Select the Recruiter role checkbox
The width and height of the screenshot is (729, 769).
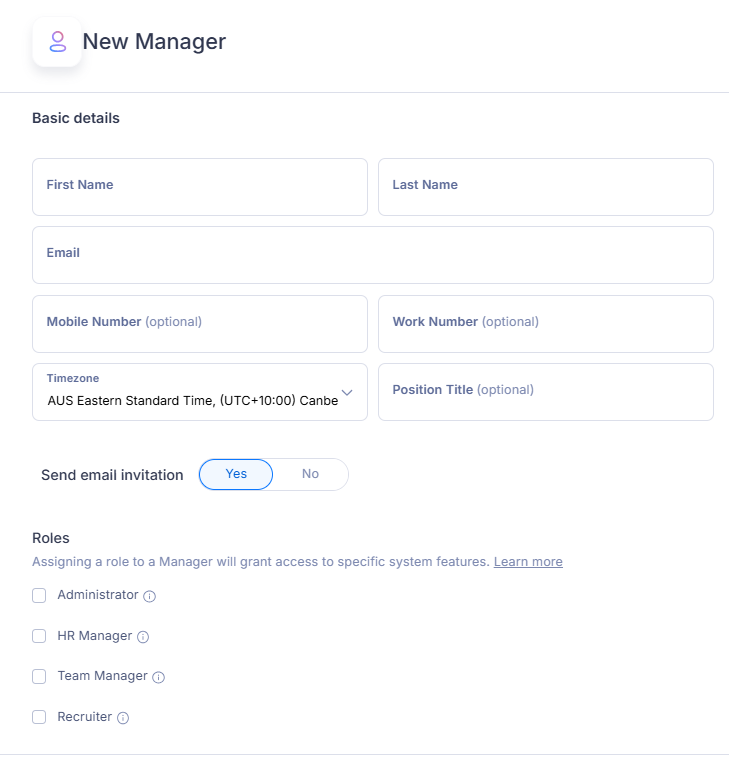[39, 717]
